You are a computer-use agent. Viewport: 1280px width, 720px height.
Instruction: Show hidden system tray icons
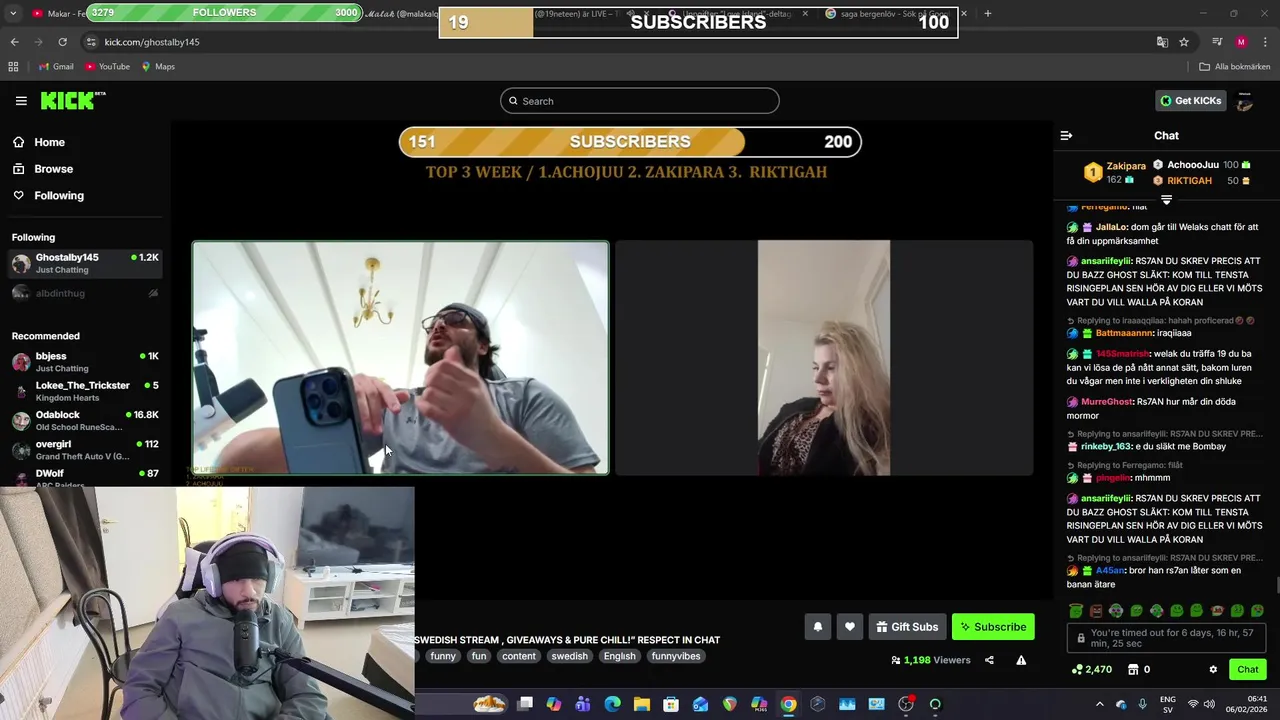click(x=1099, y=704)
